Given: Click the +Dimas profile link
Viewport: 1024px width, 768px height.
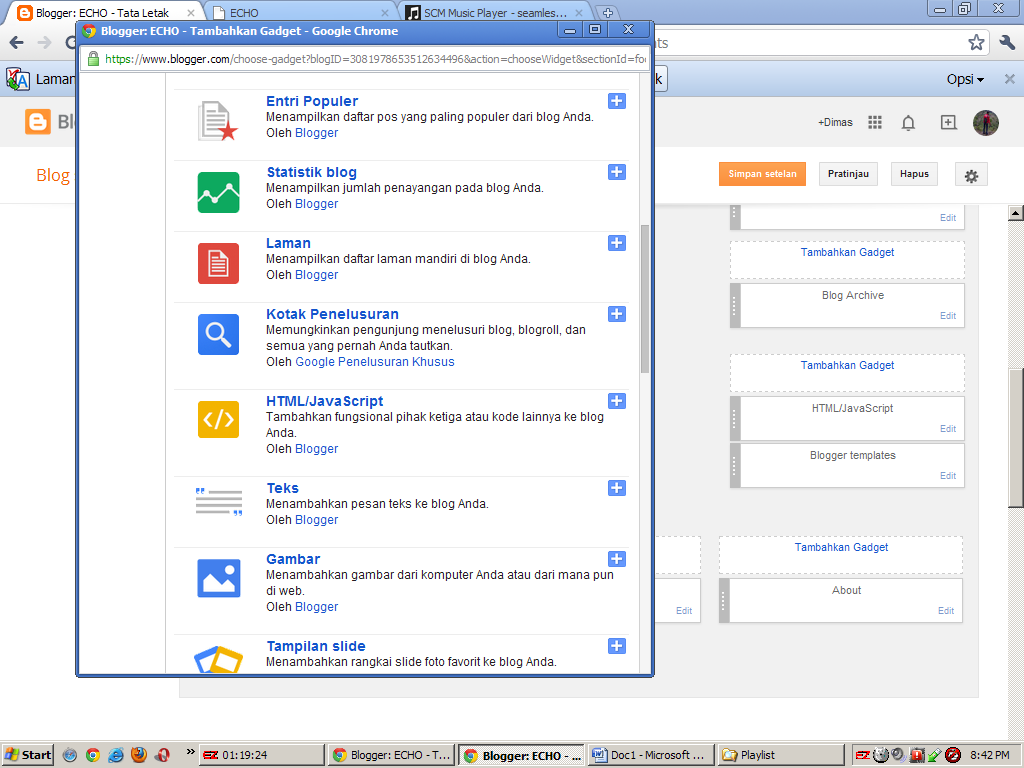Looking at the screenshot, I should tap(835, 122).
